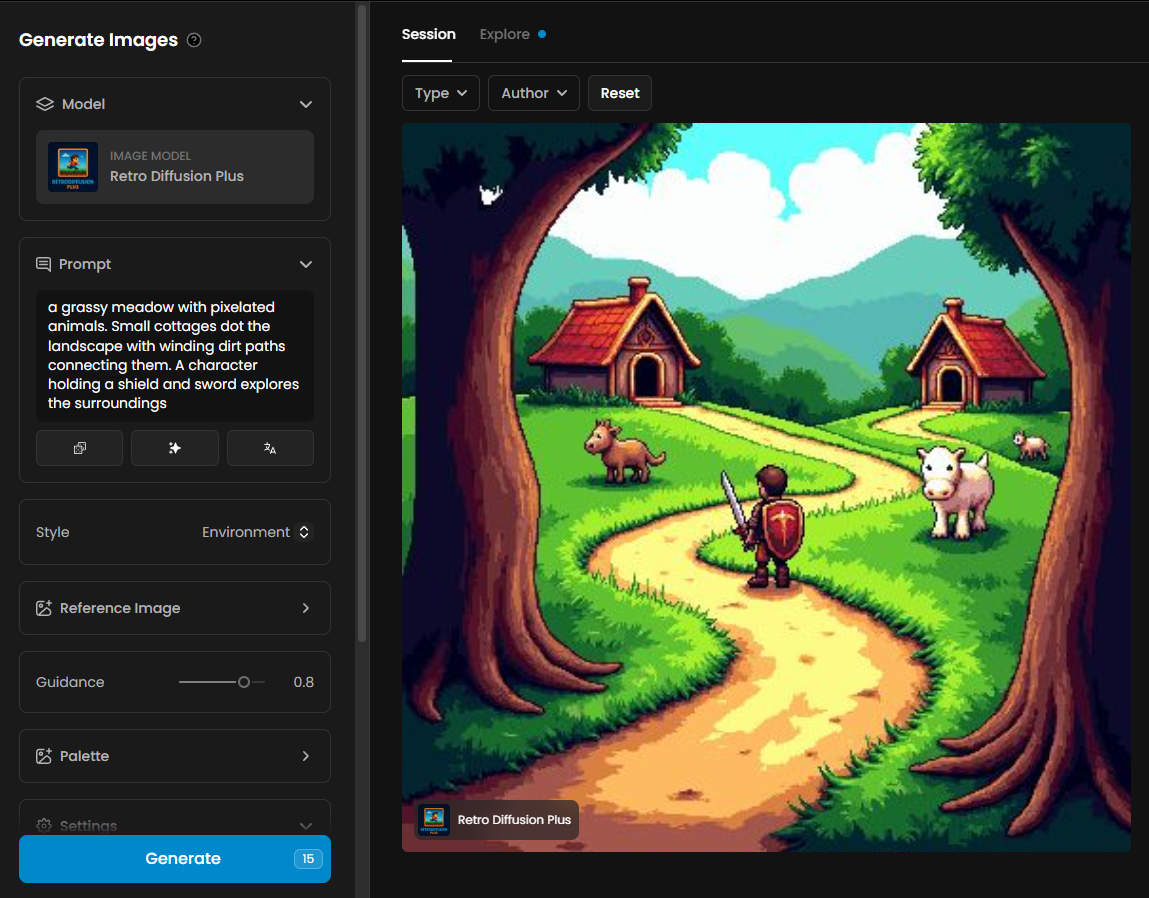Expand the Settings section chevron
This screenshot has width=1149, height=898.
(306, 826)
